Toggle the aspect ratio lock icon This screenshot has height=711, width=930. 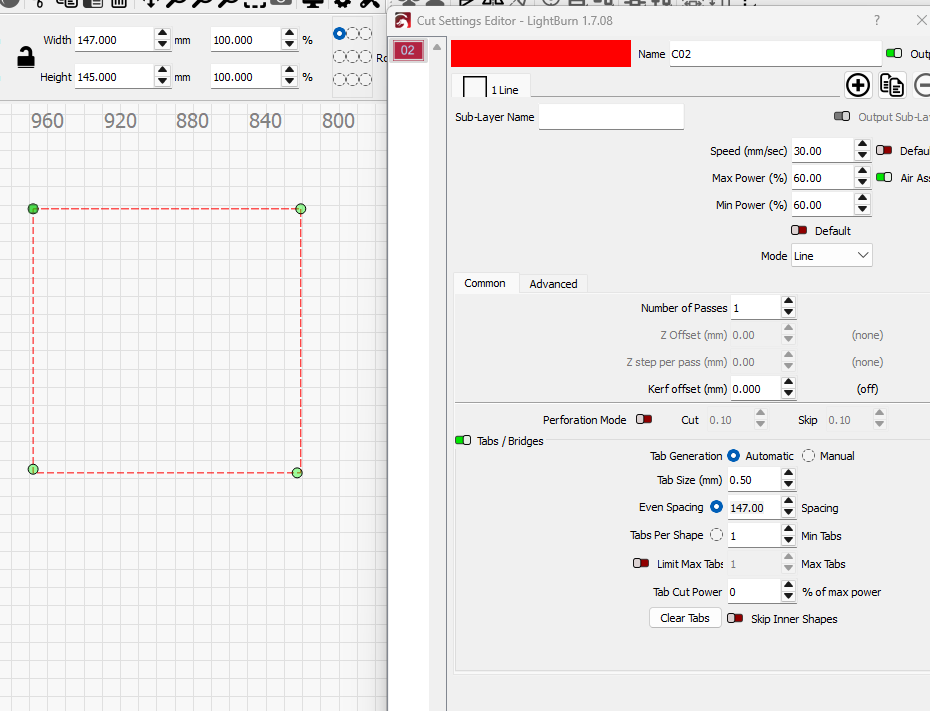coord(26,59)
